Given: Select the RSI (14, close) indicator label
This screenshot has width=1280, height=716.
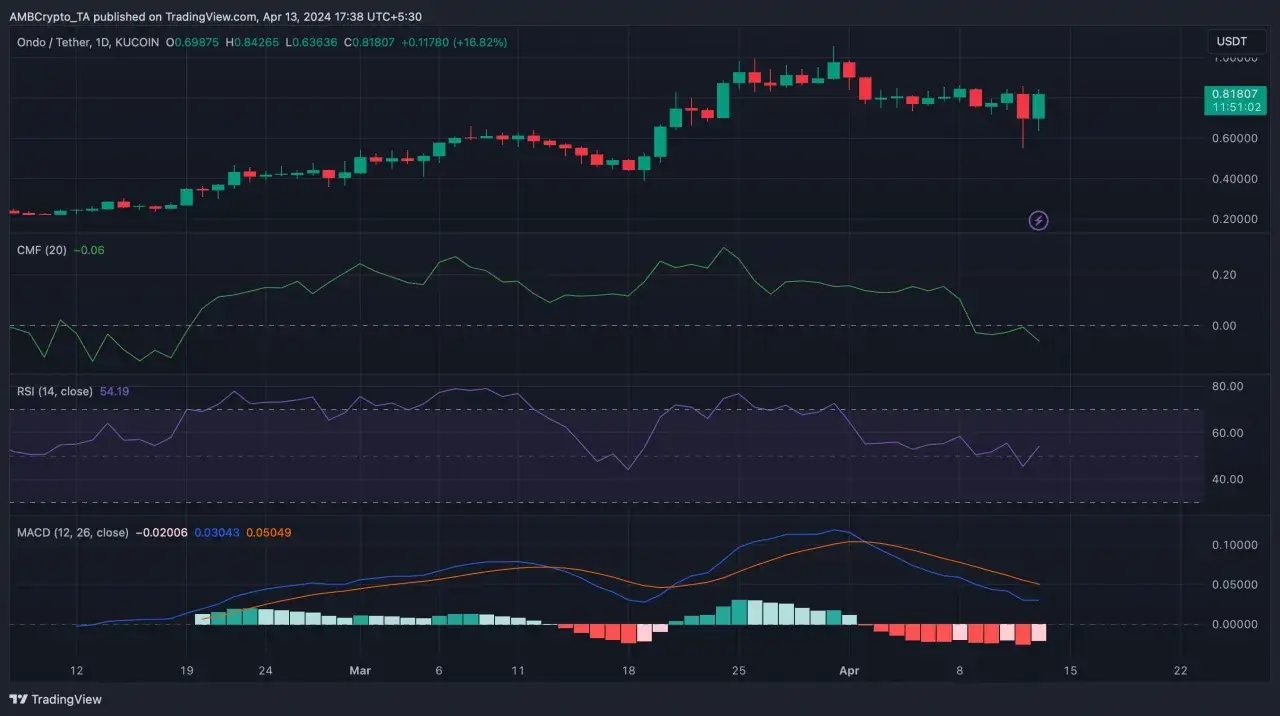Looking at the screenshot, I should (55, 391).
